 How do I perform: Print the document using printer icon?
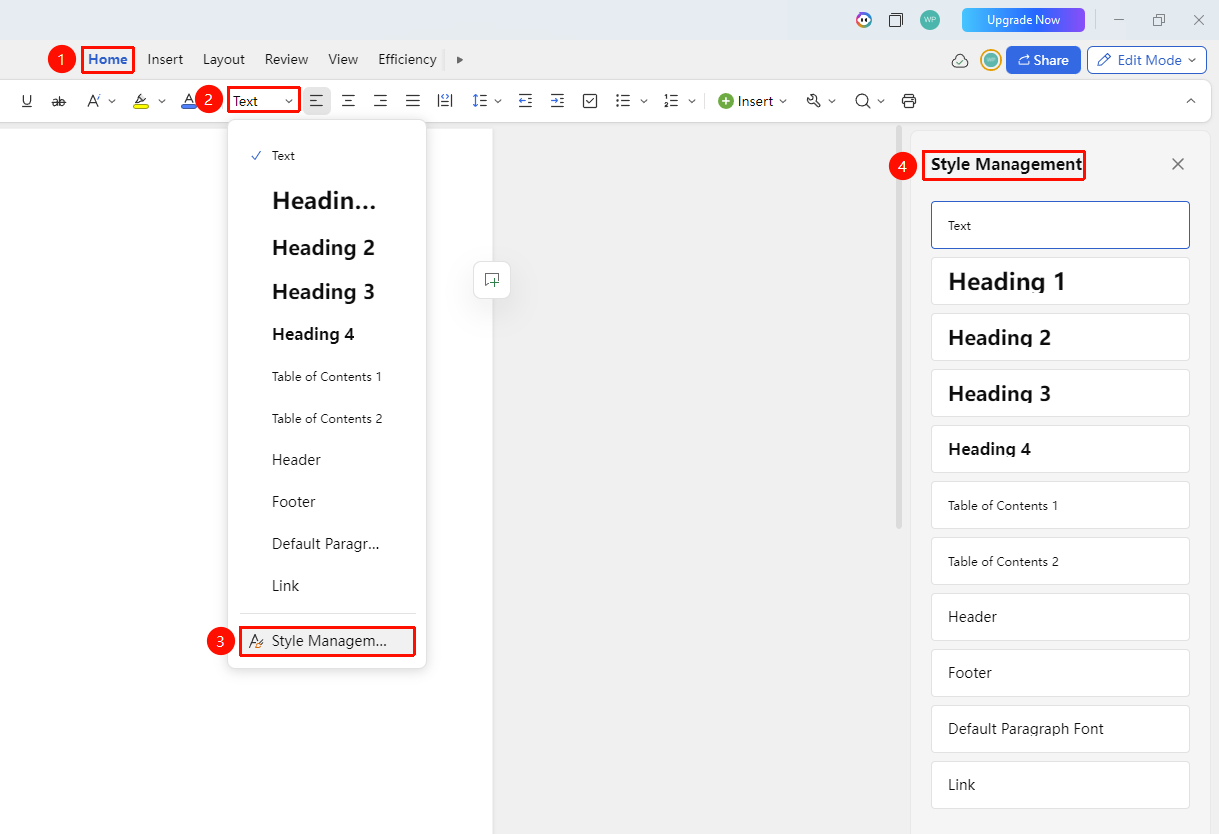(909, 101)
